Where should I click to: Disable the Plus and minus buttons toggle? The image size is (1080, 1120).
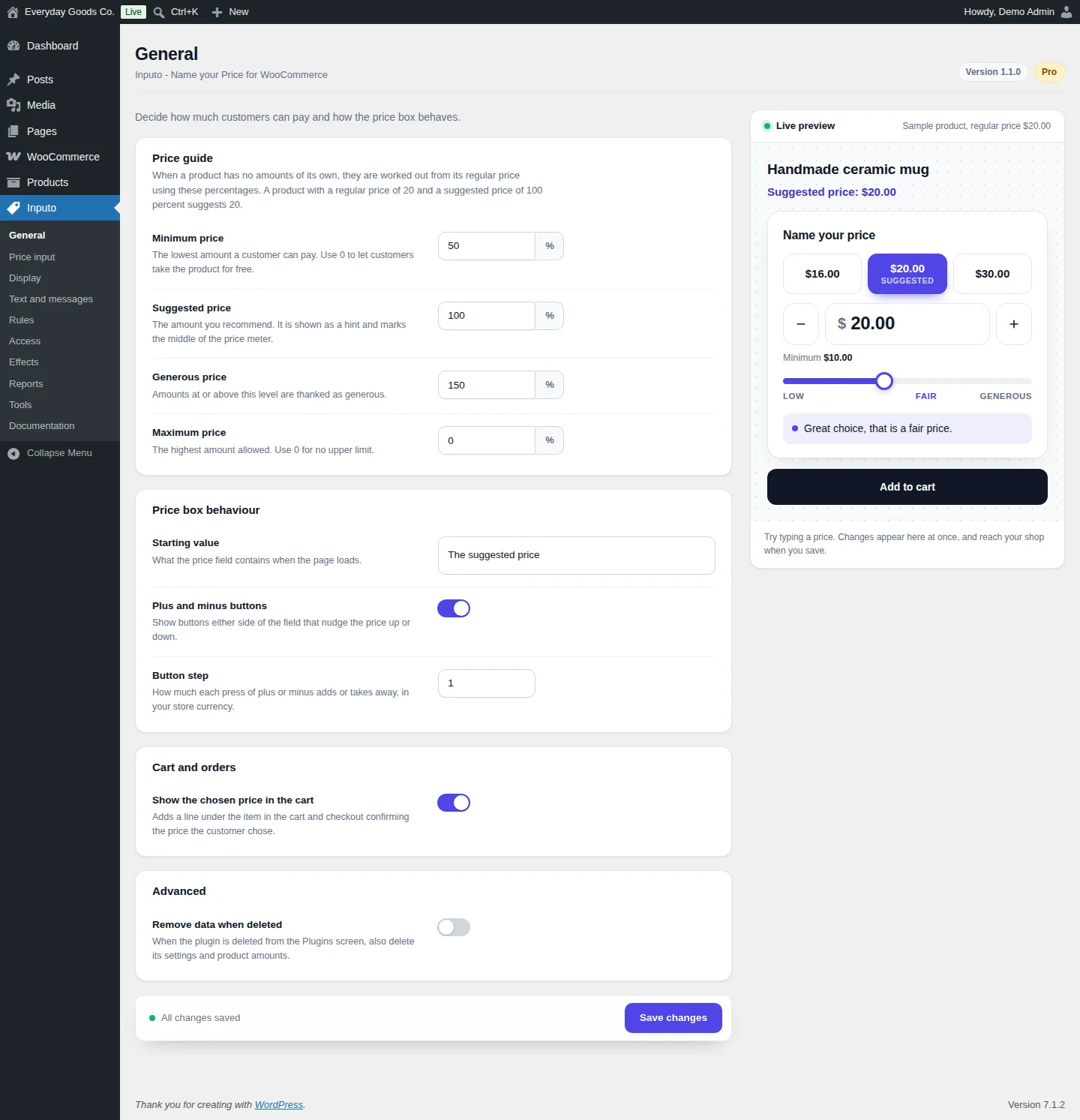[x=454, y=608]
